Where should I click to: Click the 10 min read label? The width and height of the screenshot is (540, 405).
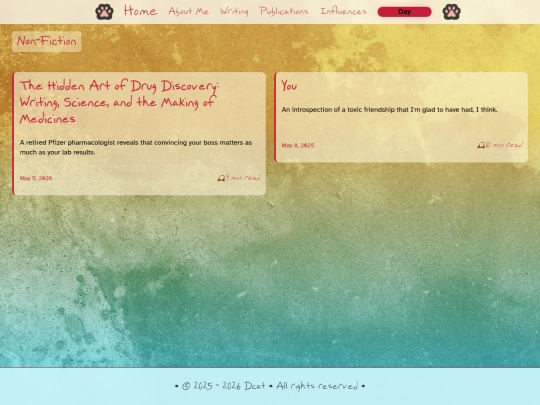504,145
